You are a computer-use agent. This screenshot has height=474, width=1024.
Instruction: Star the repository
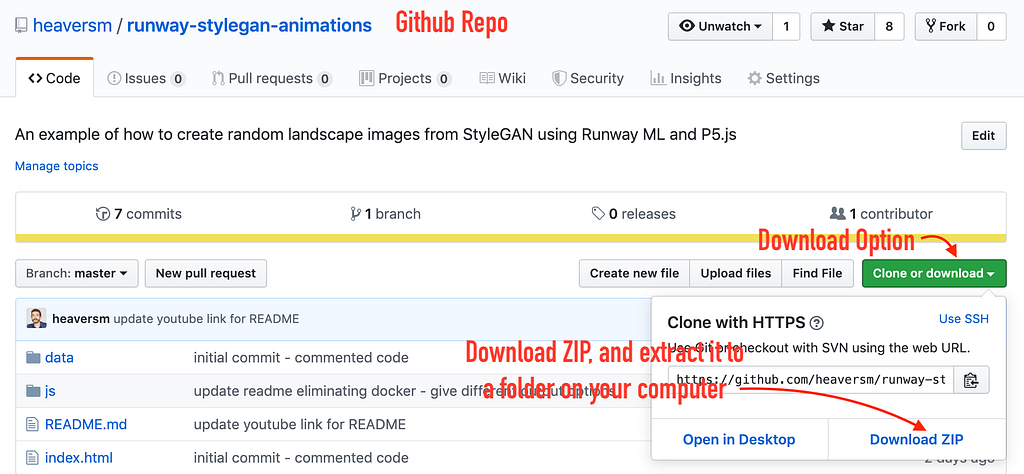[x=843, y=27]
